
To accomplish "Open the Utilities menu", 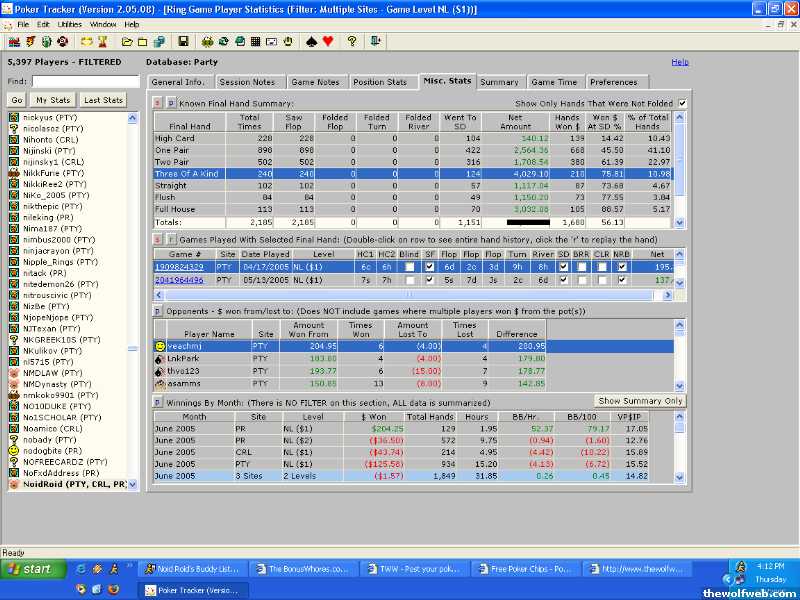I will click(x=70, y=24).
